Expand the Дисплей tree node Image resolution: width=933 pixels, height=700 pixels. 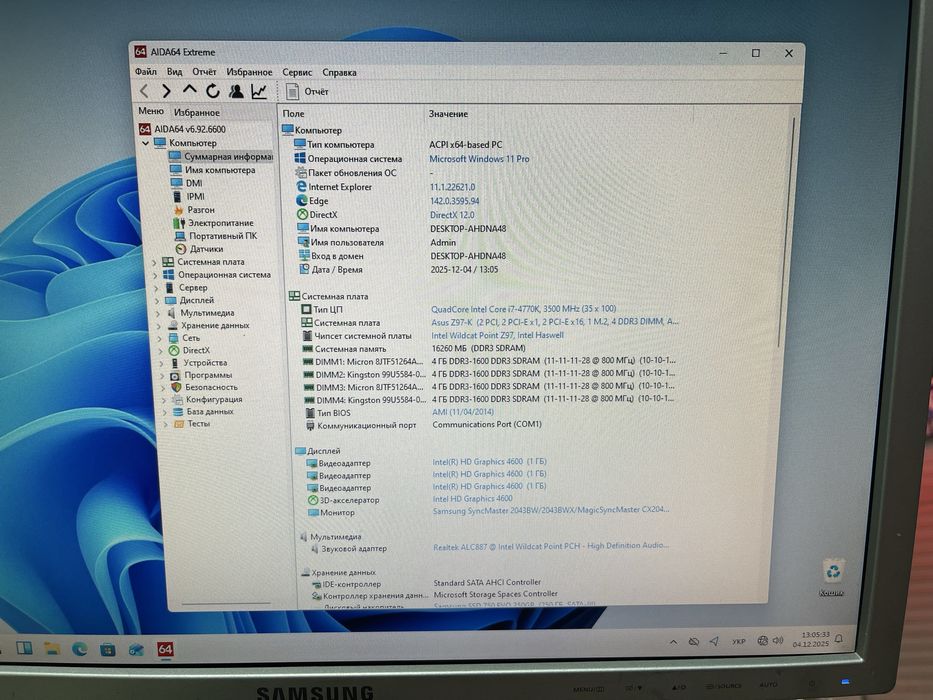click(157, 301)
